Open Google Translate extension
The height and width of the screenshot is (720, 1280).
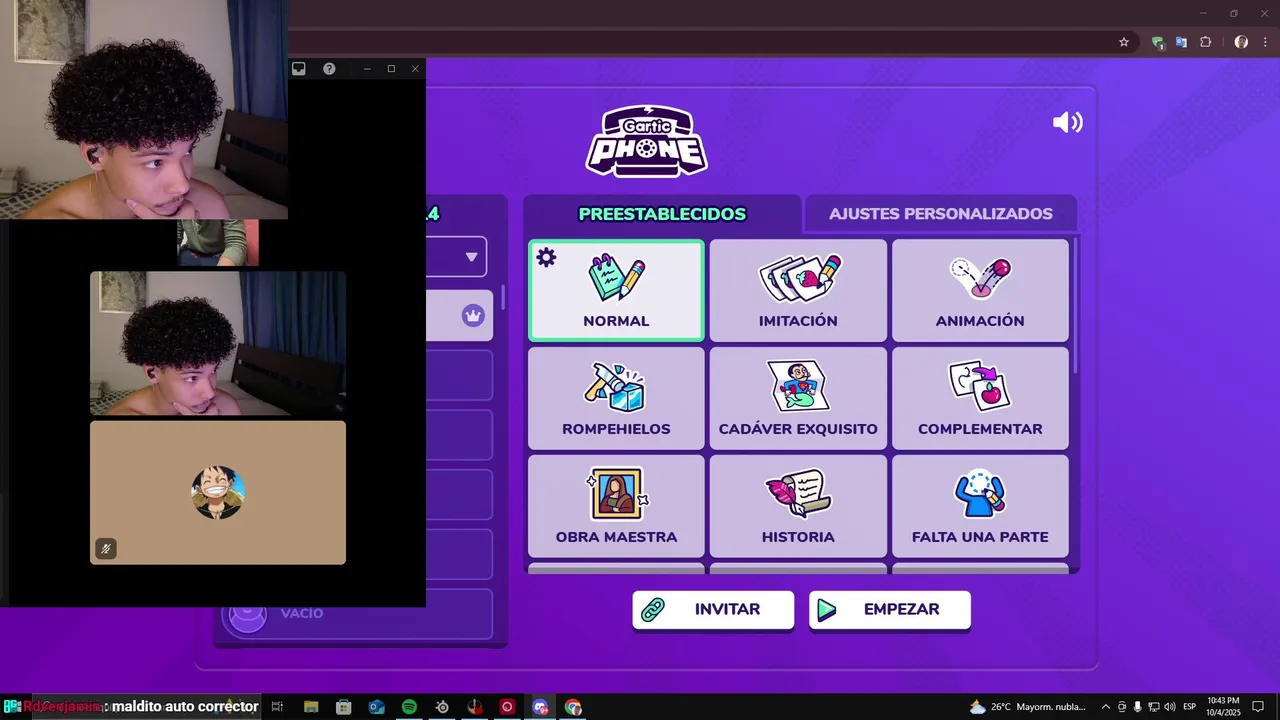tap(1181, 42)
